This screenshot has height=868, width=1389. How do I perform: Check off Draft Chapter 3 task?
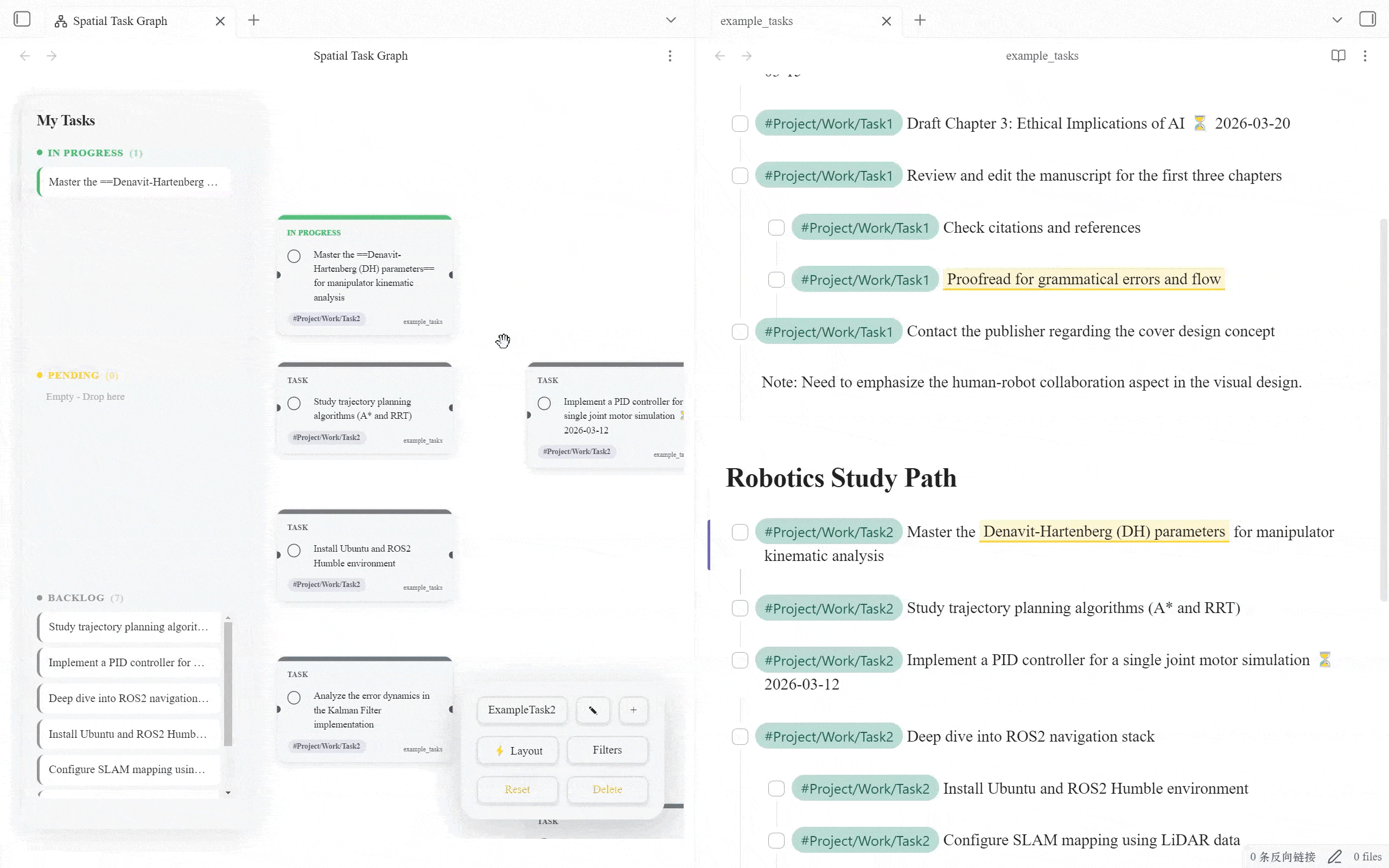point(740,124)
